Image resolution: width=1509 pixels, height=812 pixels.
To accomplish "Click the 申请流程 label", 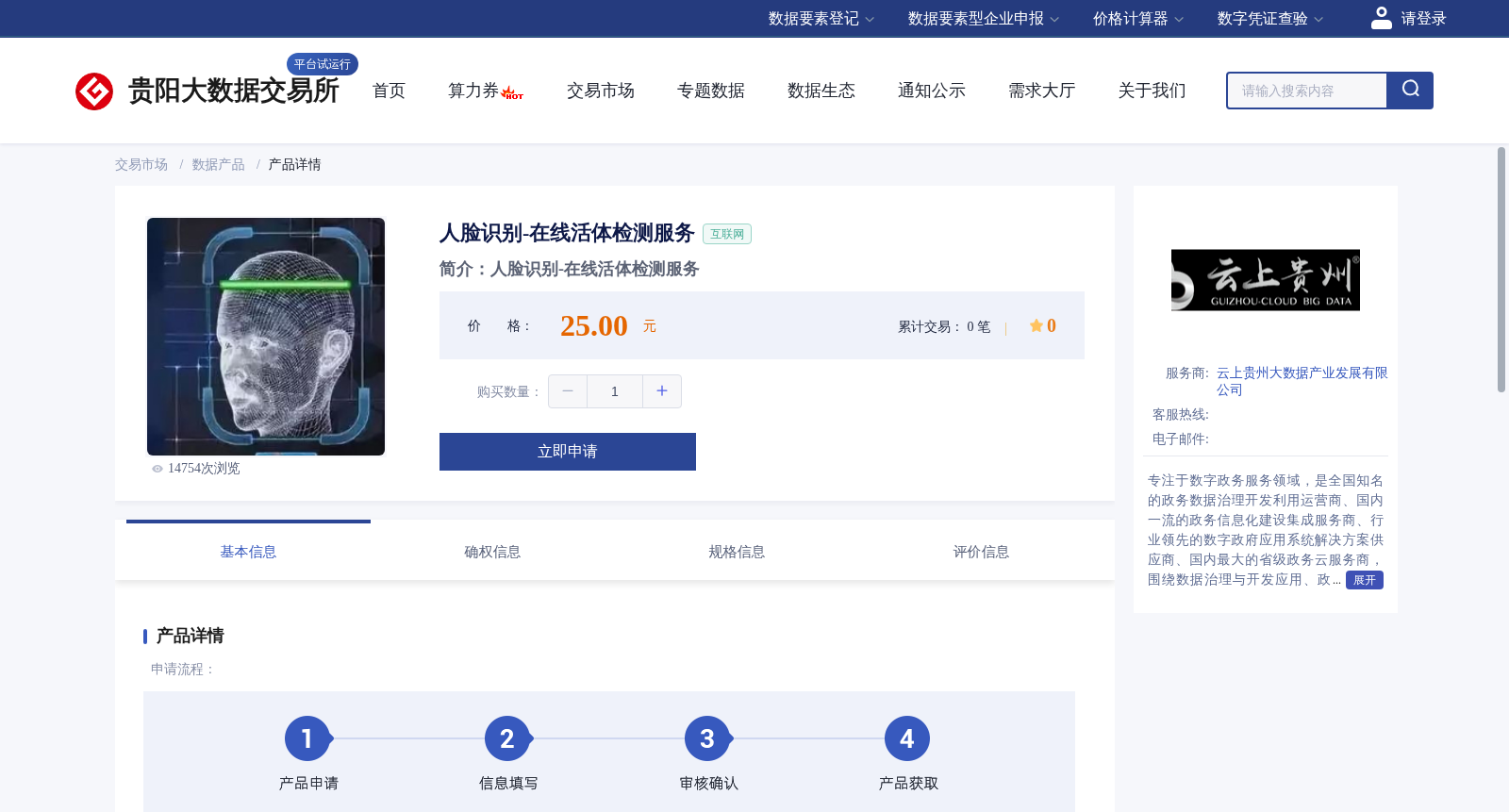I will click(183, 670).
